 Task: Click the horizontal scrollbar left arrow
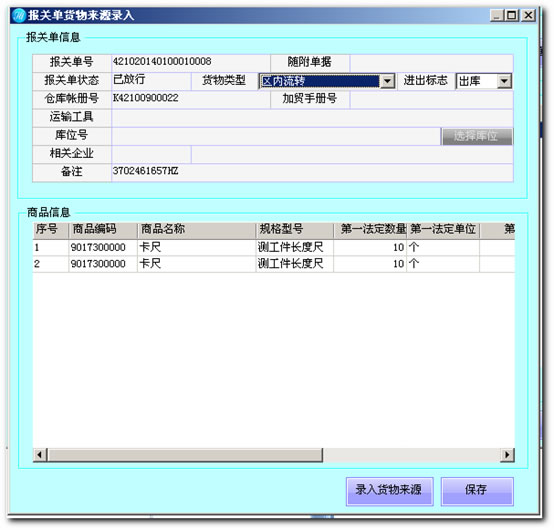pyautogui.click(x=40, y=455)
